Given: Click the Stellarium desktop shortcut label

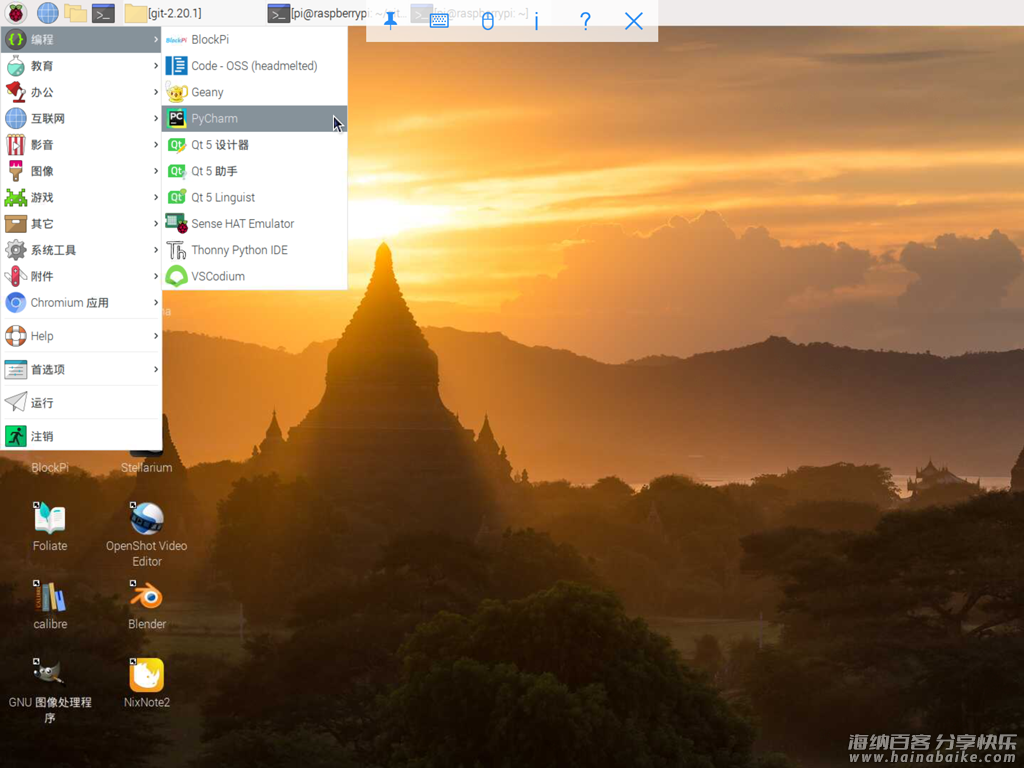Looking at the screenshot, I should point(146,468).
